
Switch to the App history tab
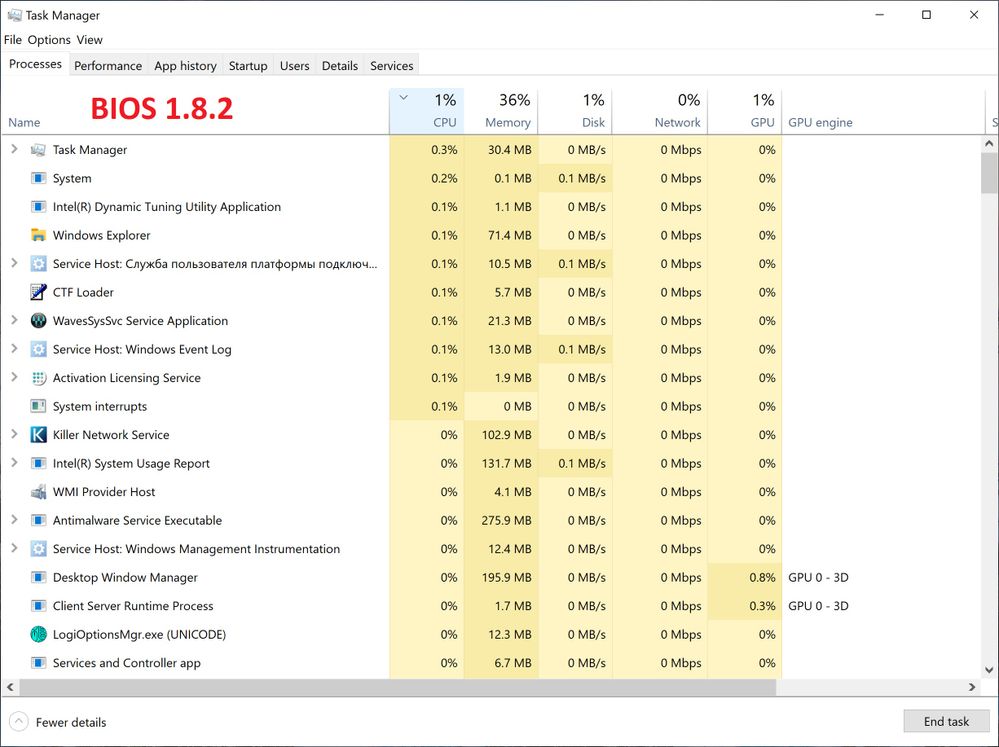[x=185, y=66]
